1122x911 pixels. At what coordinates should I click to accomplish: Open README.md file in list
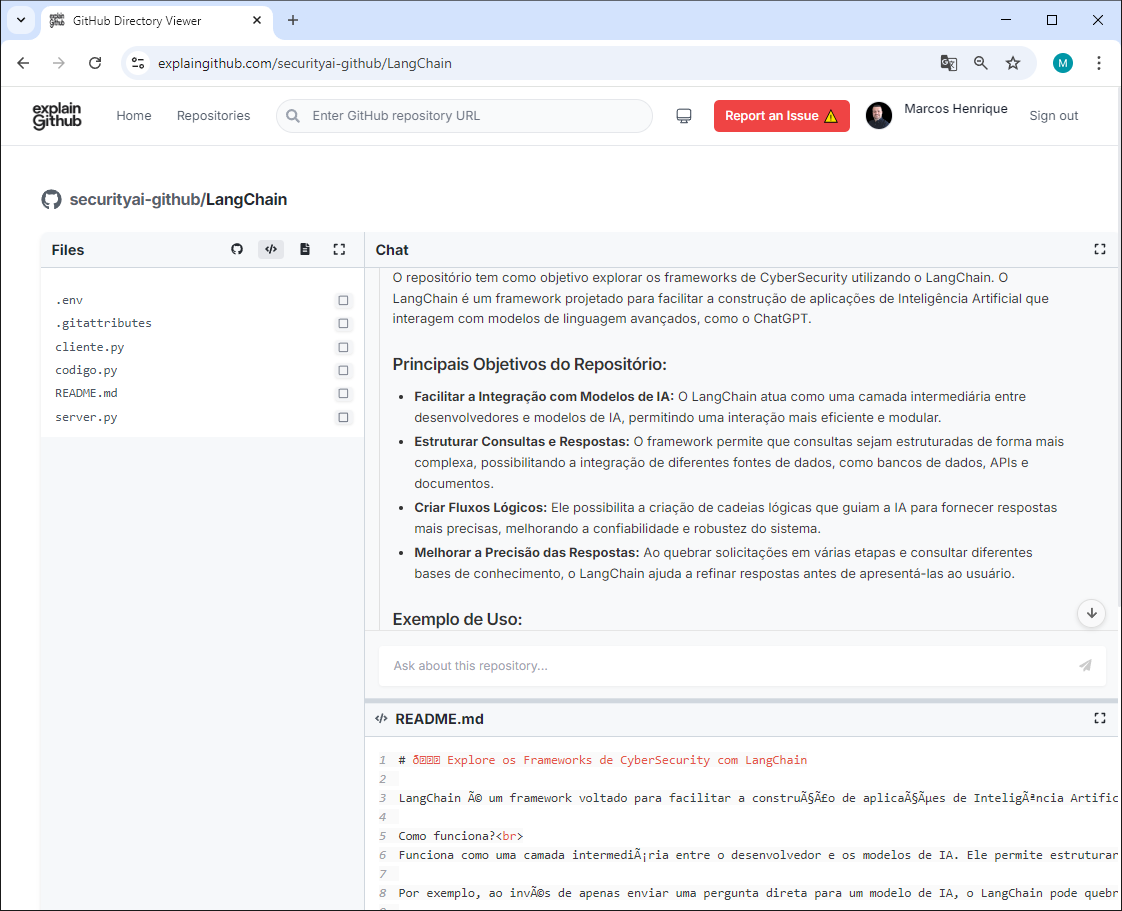tap(86, 393)
